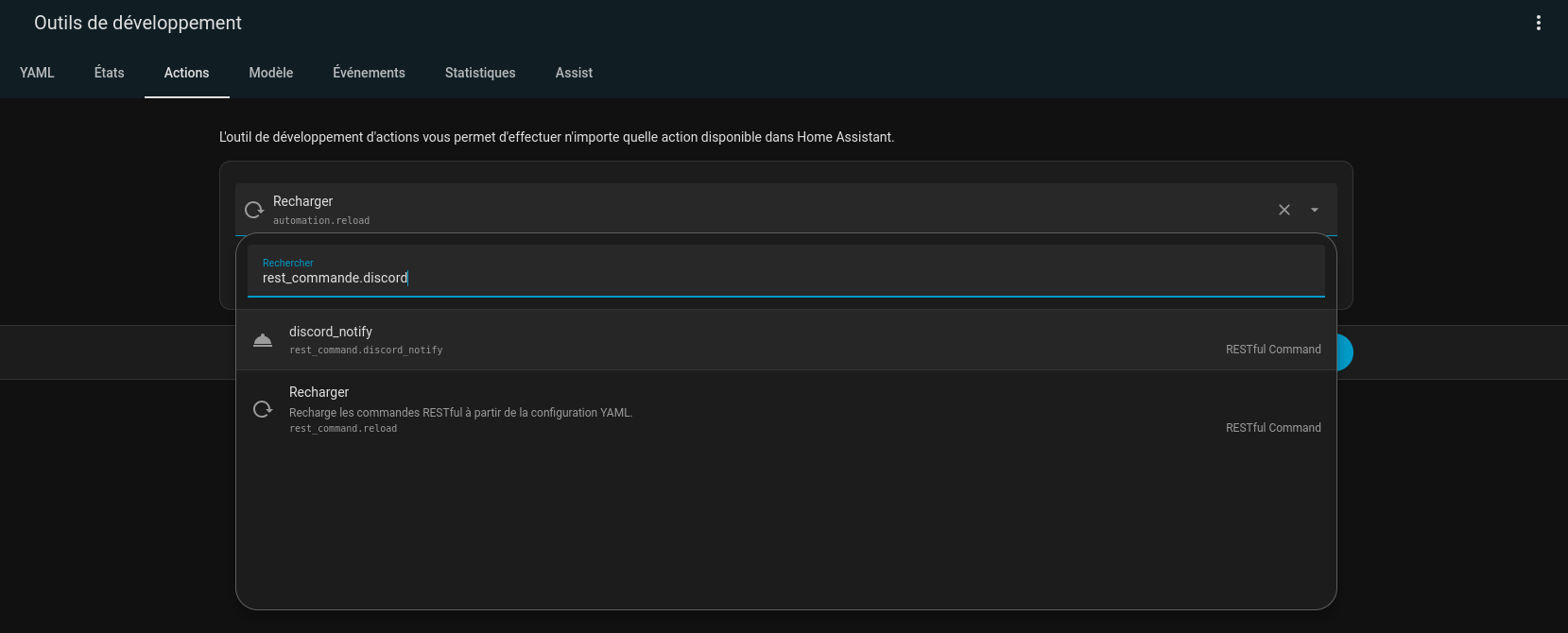Switch to the YAML tab
The image size is (1568, 633).
37,73
